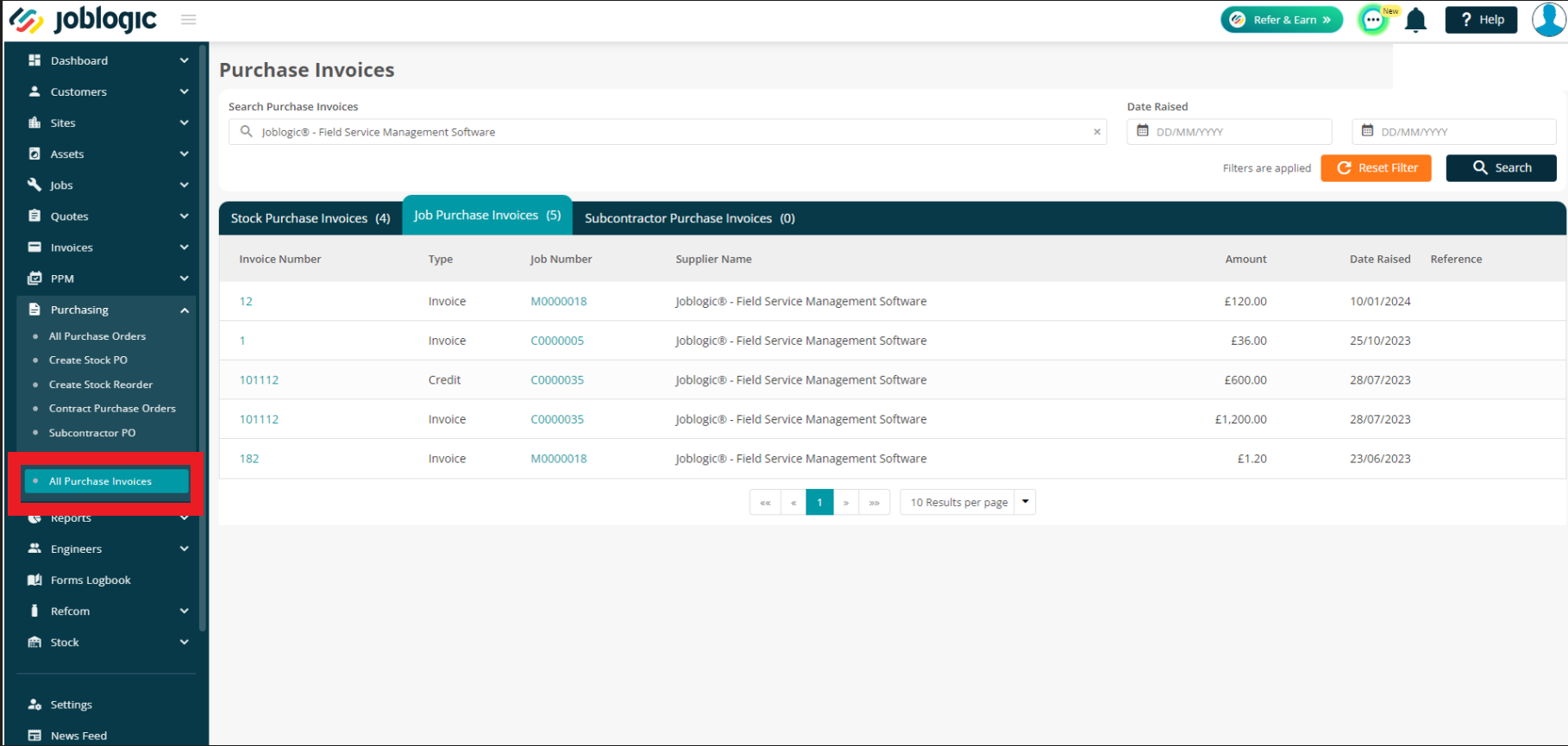The width and height of the screenshot is (1568, 746).
Task: Expand the Dashboard menu chevron
Action: tap(184, 60)
